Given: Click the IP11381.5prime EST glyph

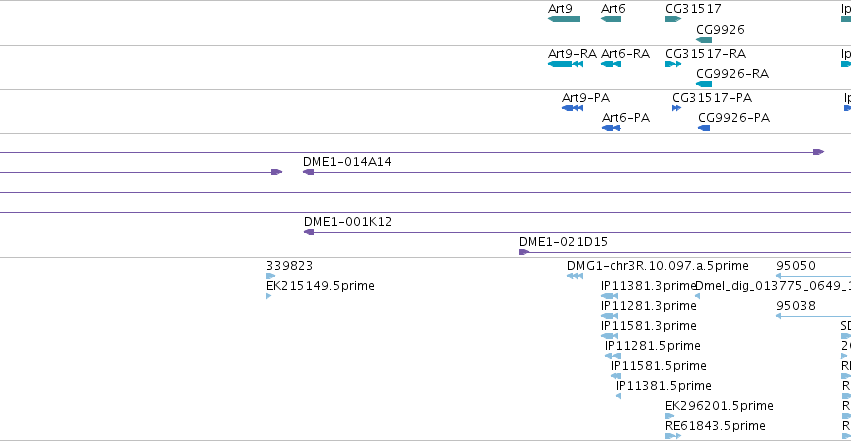Looking at the screenshot, I should point(618,396).
